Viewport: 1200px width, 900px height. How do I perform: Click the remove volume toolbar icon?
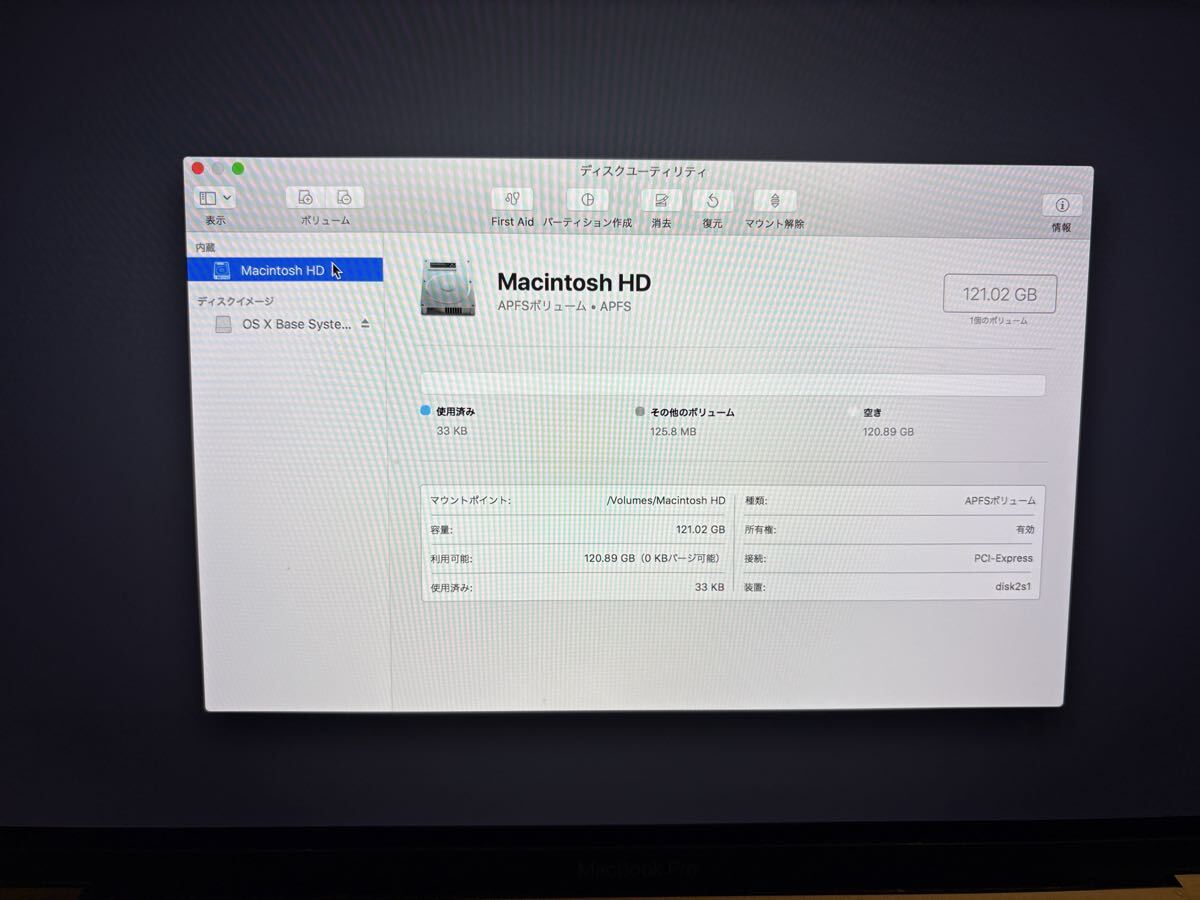pos(344,198)
